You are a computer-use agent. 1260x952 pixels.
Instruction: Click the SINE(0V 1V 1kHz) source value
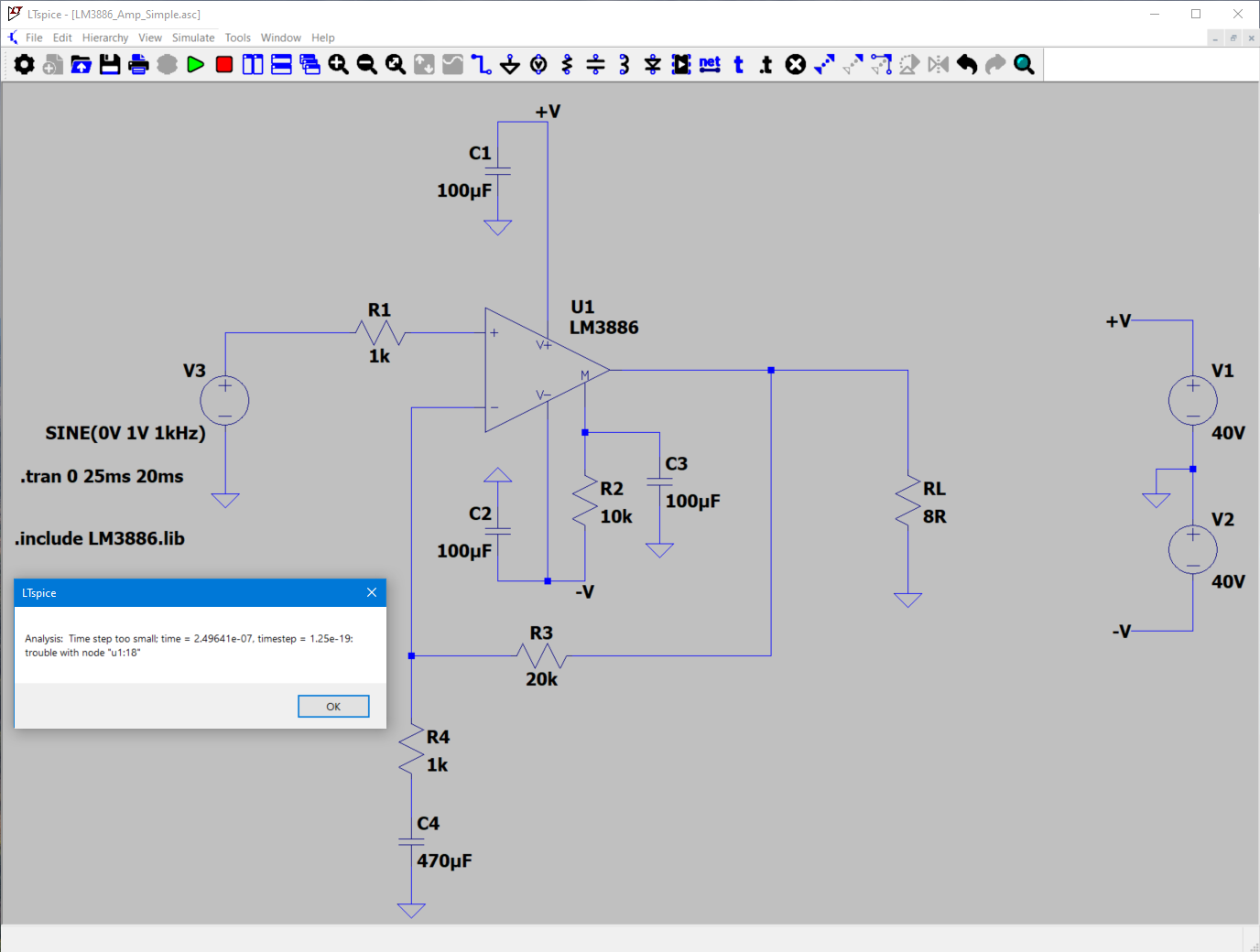[x=125, y=433]
